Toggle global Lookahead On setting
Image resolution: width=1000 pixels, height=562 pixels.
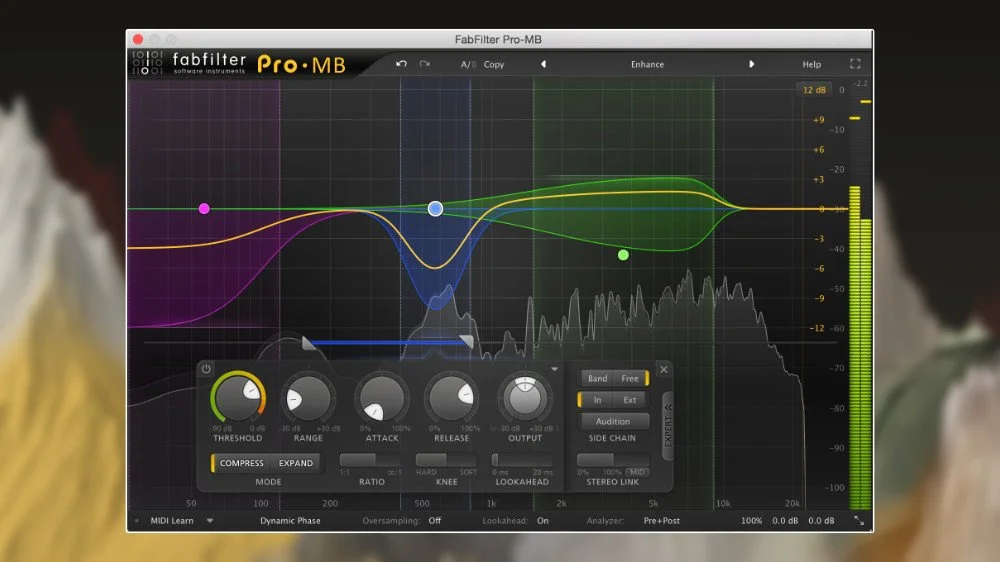pos(543,521)
